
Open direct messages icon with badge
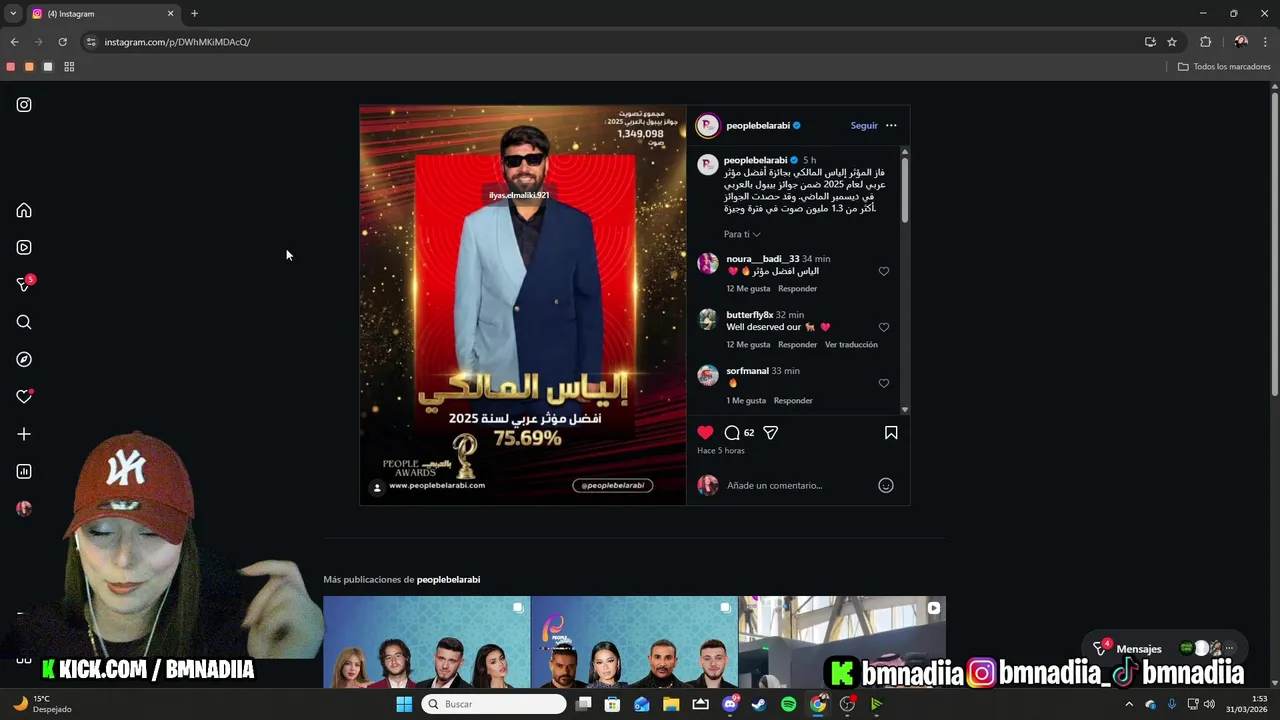pyautogui.click(x=25, y=284)
